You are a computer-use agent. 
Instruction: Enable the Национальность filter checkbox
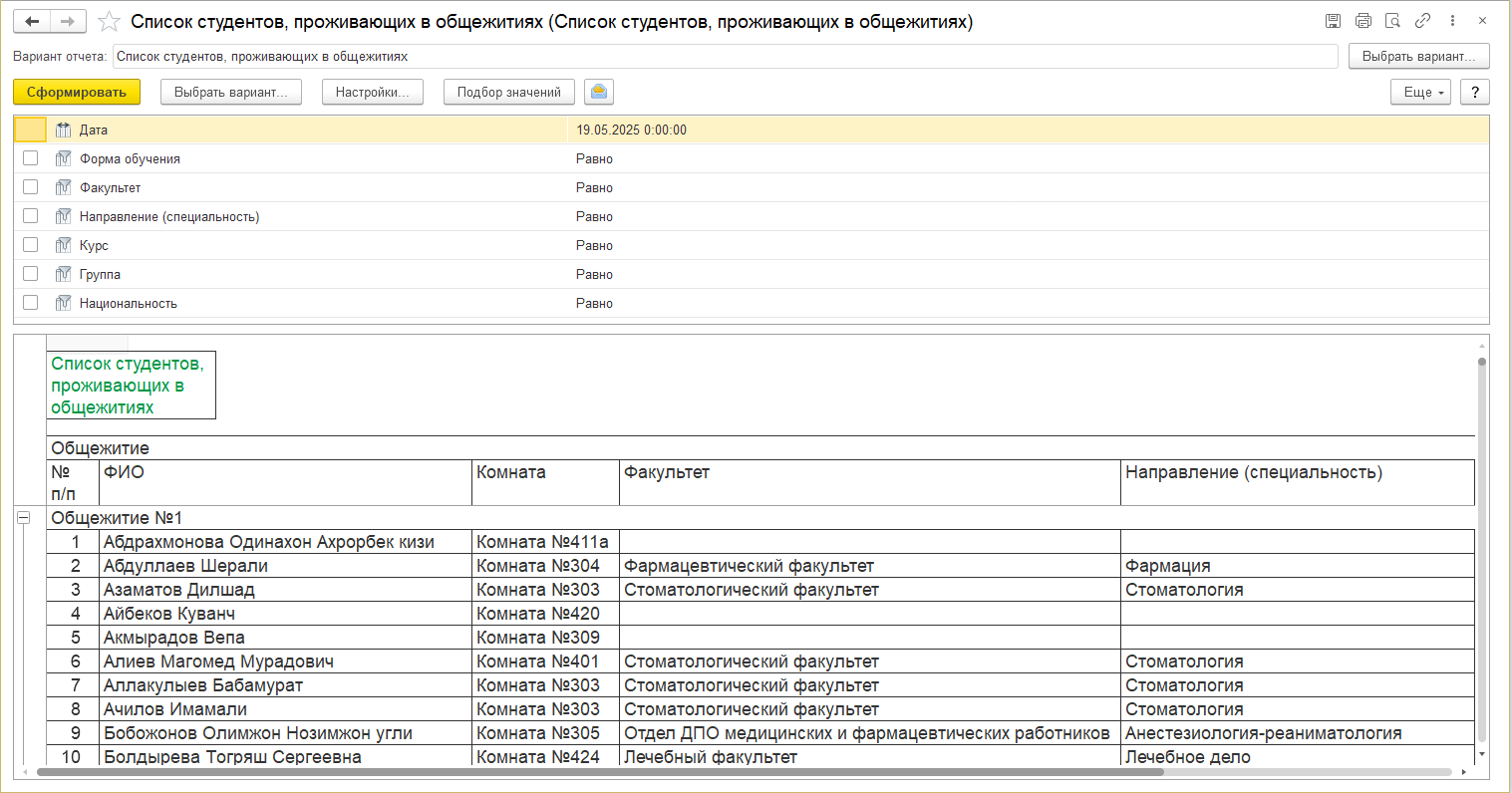click(31, 303)
